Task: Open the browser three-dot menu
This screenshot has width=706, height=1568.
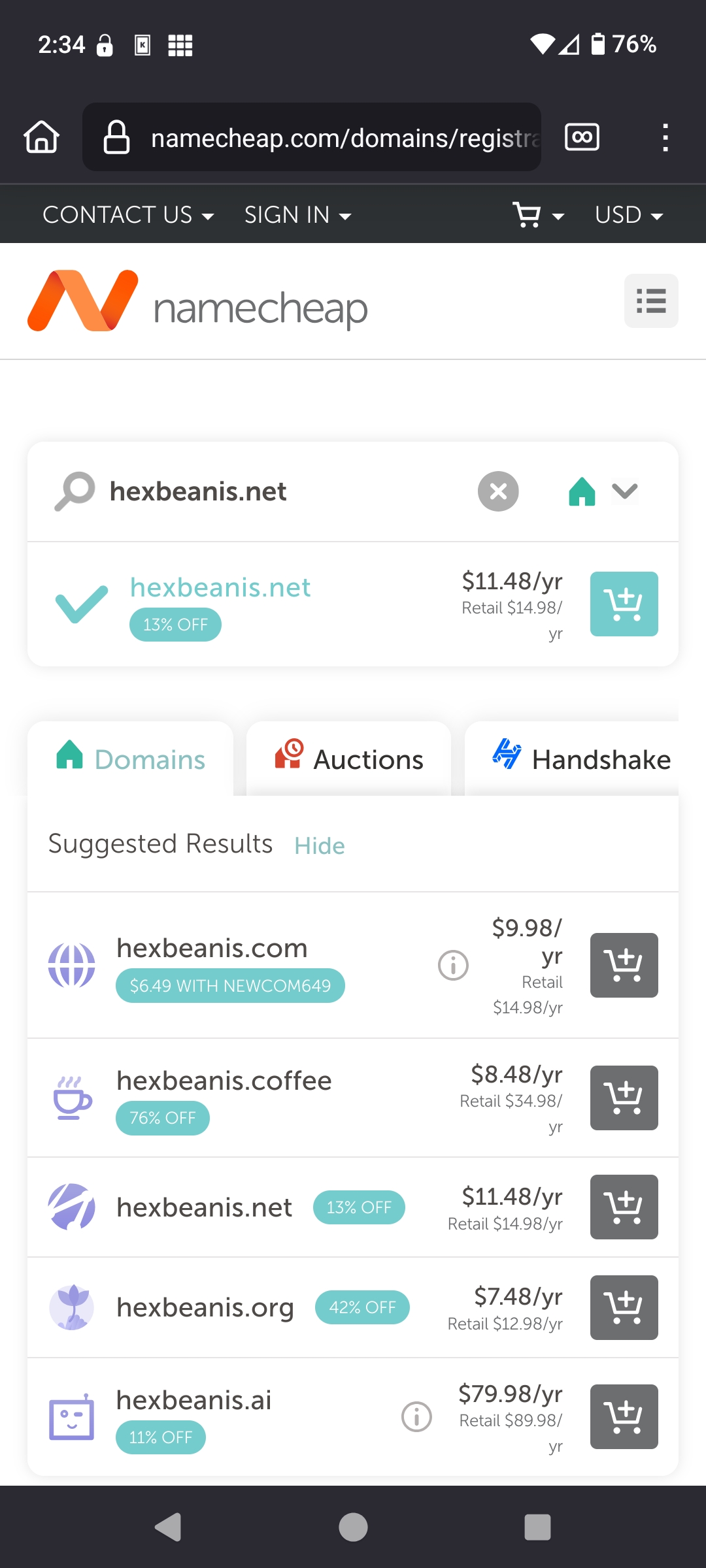Action: [x=665, y=137]
